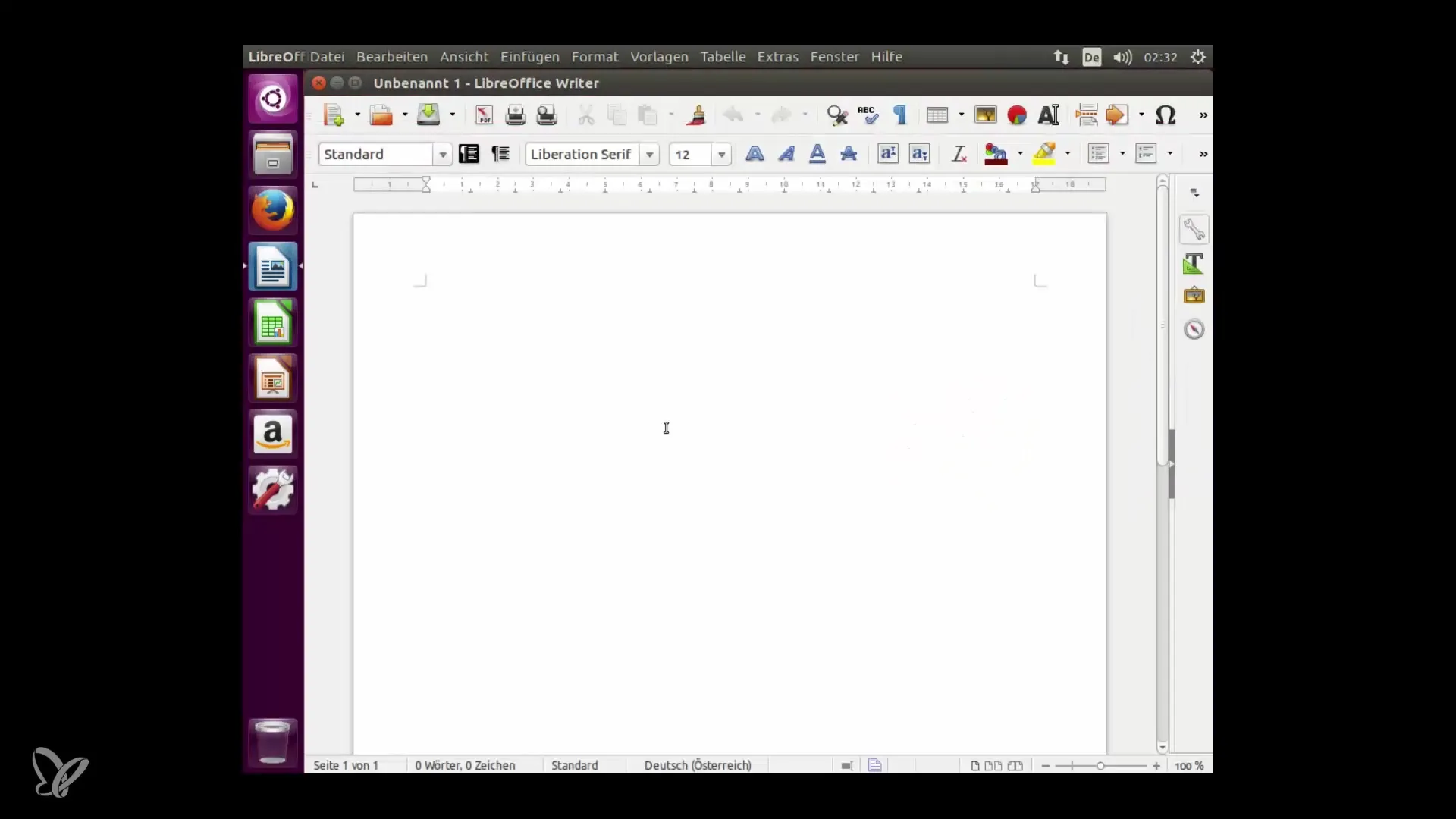
Task: Click the zoom slider handle
Action: [1100, 766]
